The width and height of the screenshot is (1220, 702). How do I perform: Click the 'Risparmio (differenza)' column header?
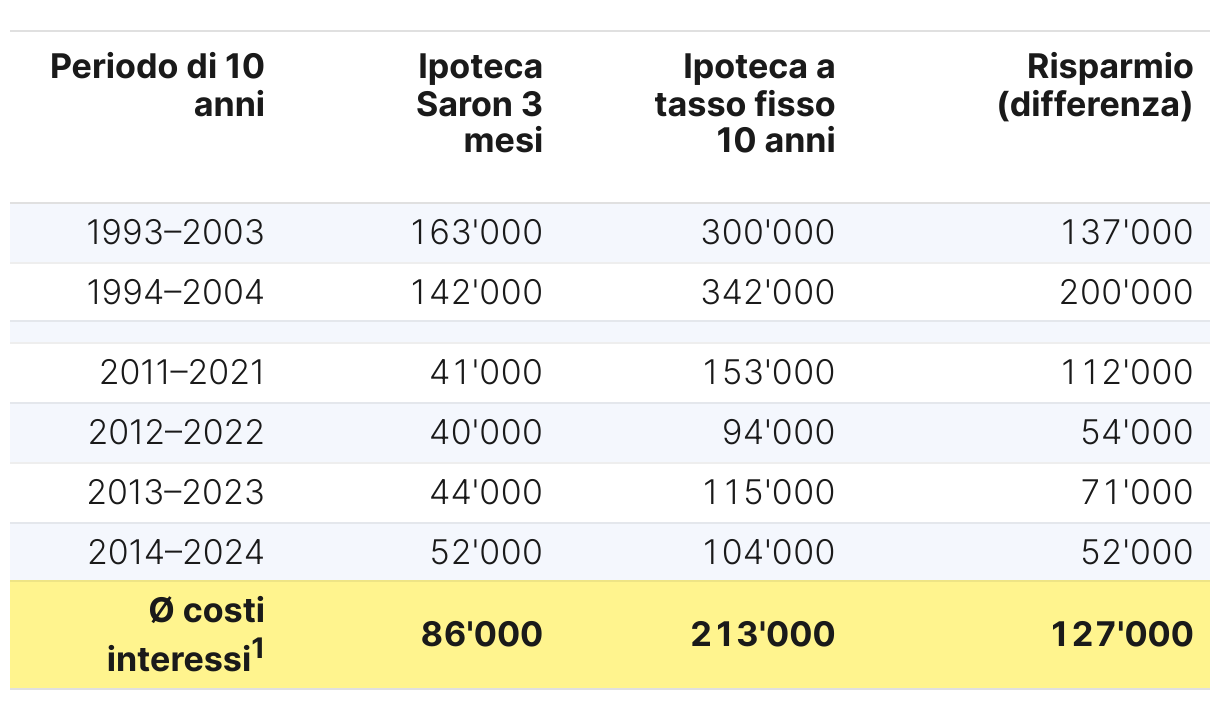[1095, 85]
